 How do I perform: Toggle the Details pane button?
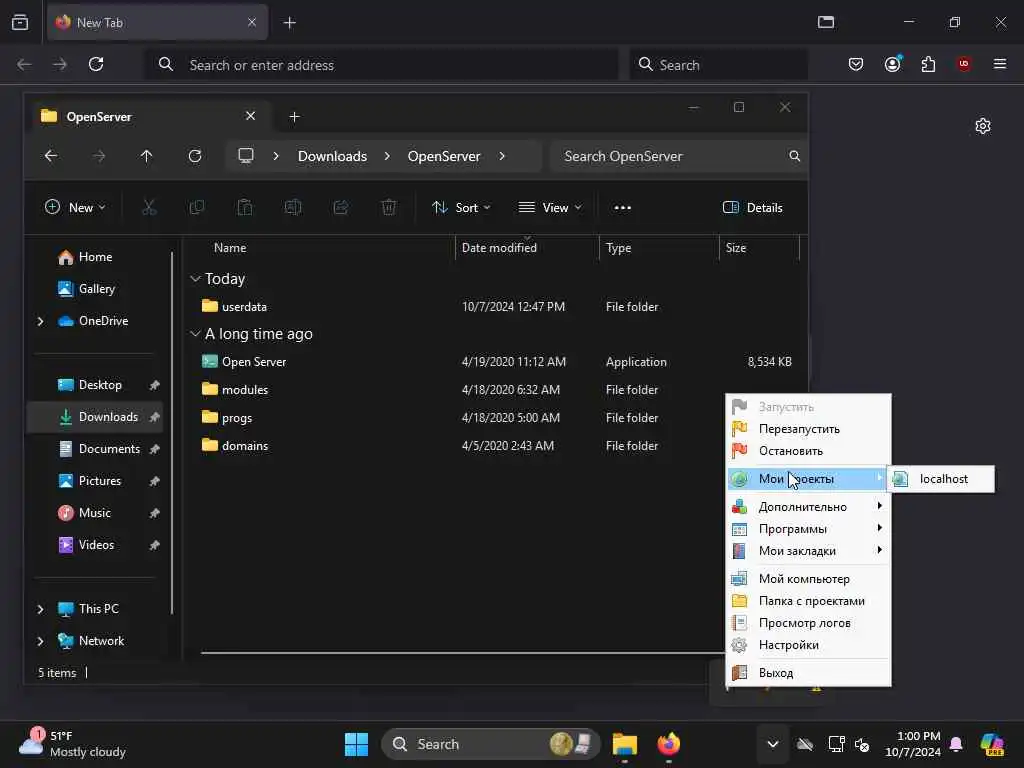[x=752, y=208]
